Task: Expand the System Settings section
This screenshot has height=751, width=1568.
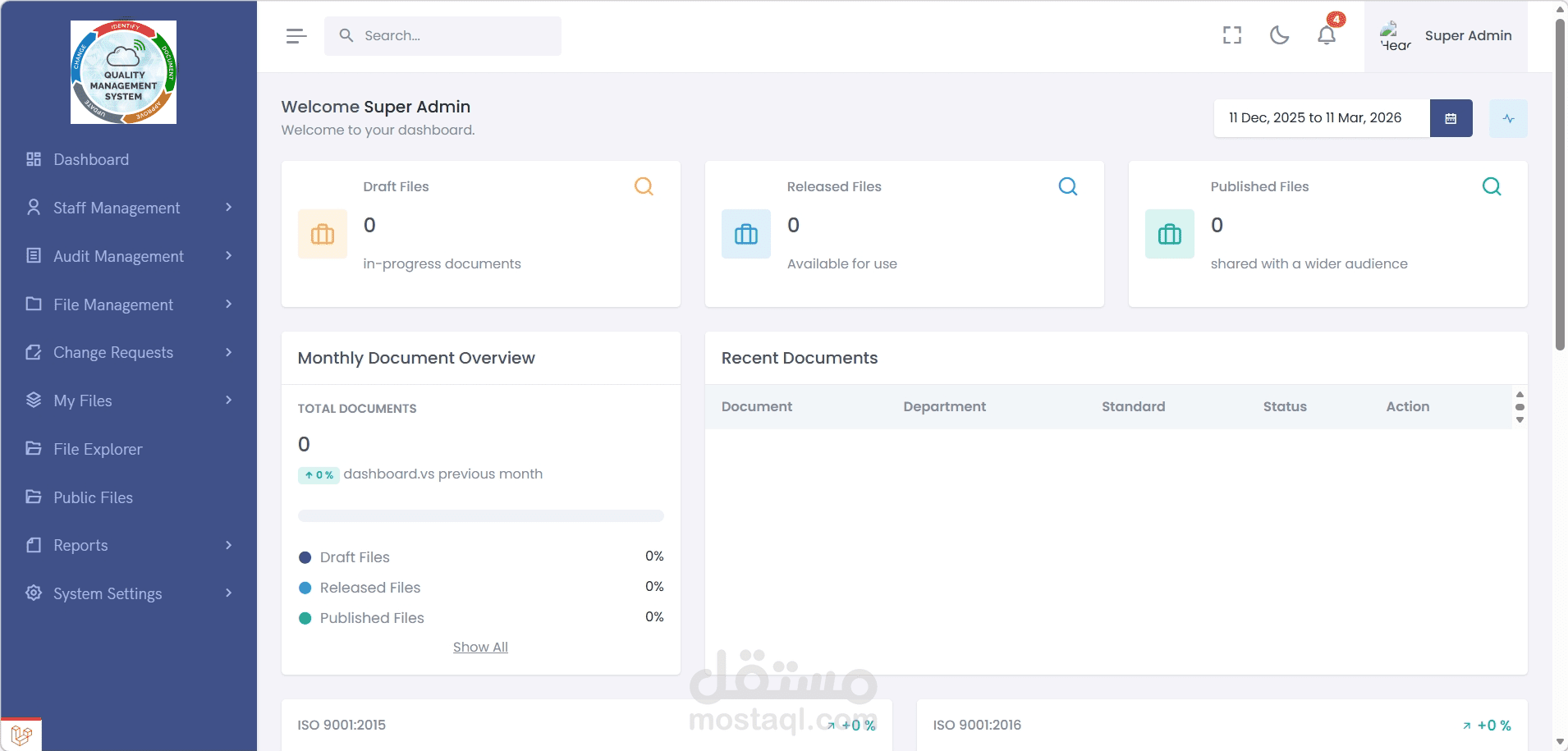Action: 228,593
